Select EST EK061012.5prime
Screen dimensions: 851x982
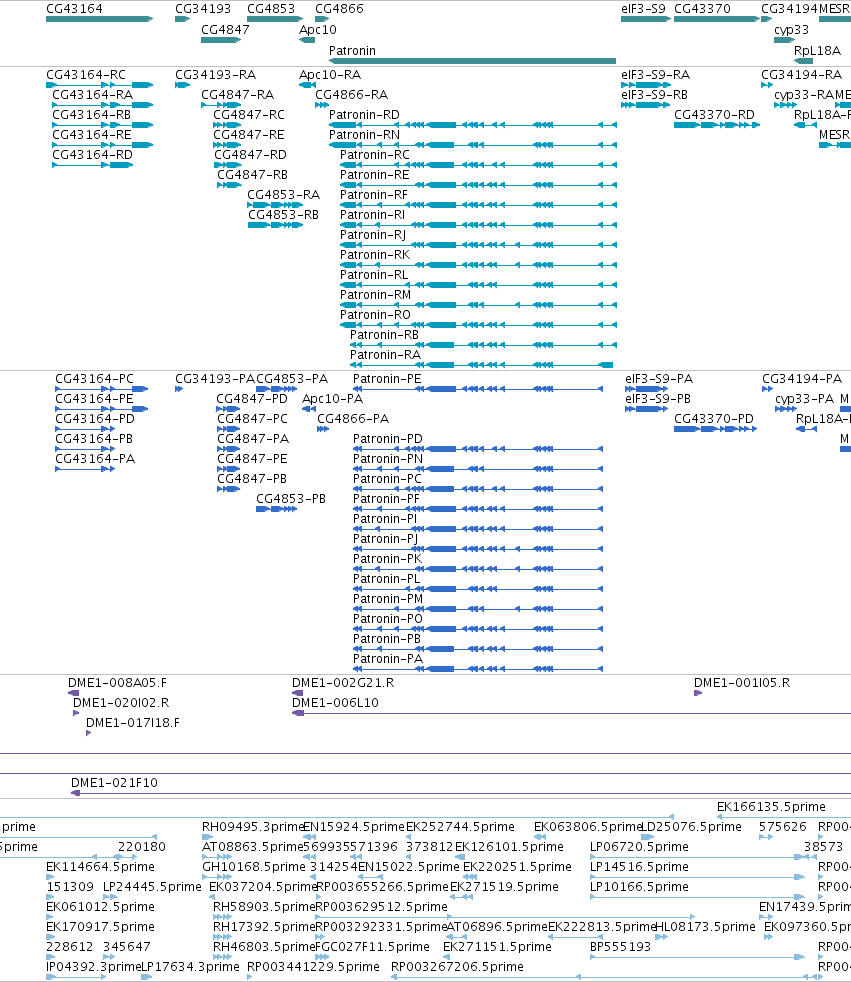[50, 917]
